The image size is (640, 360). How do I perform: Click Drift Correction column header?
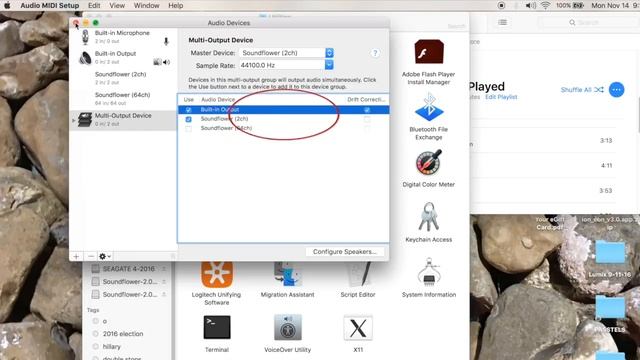click(366, 100)
